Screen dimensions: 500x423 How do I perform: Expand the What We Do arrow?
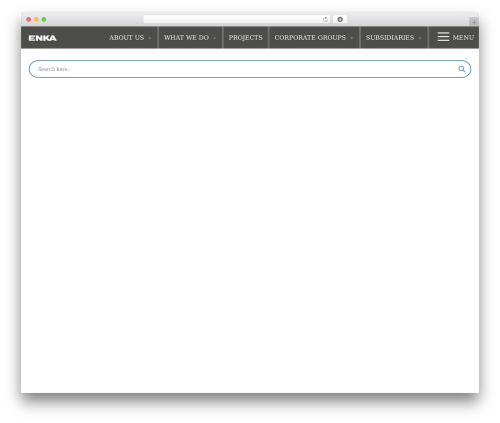(x=214, y=38)
